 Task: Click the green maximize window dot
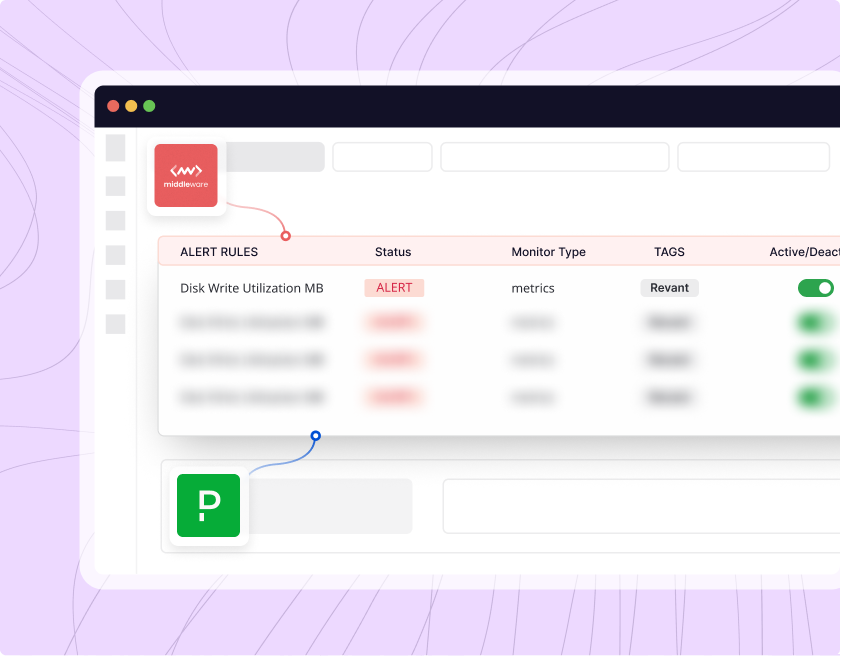tap(149, 106)
